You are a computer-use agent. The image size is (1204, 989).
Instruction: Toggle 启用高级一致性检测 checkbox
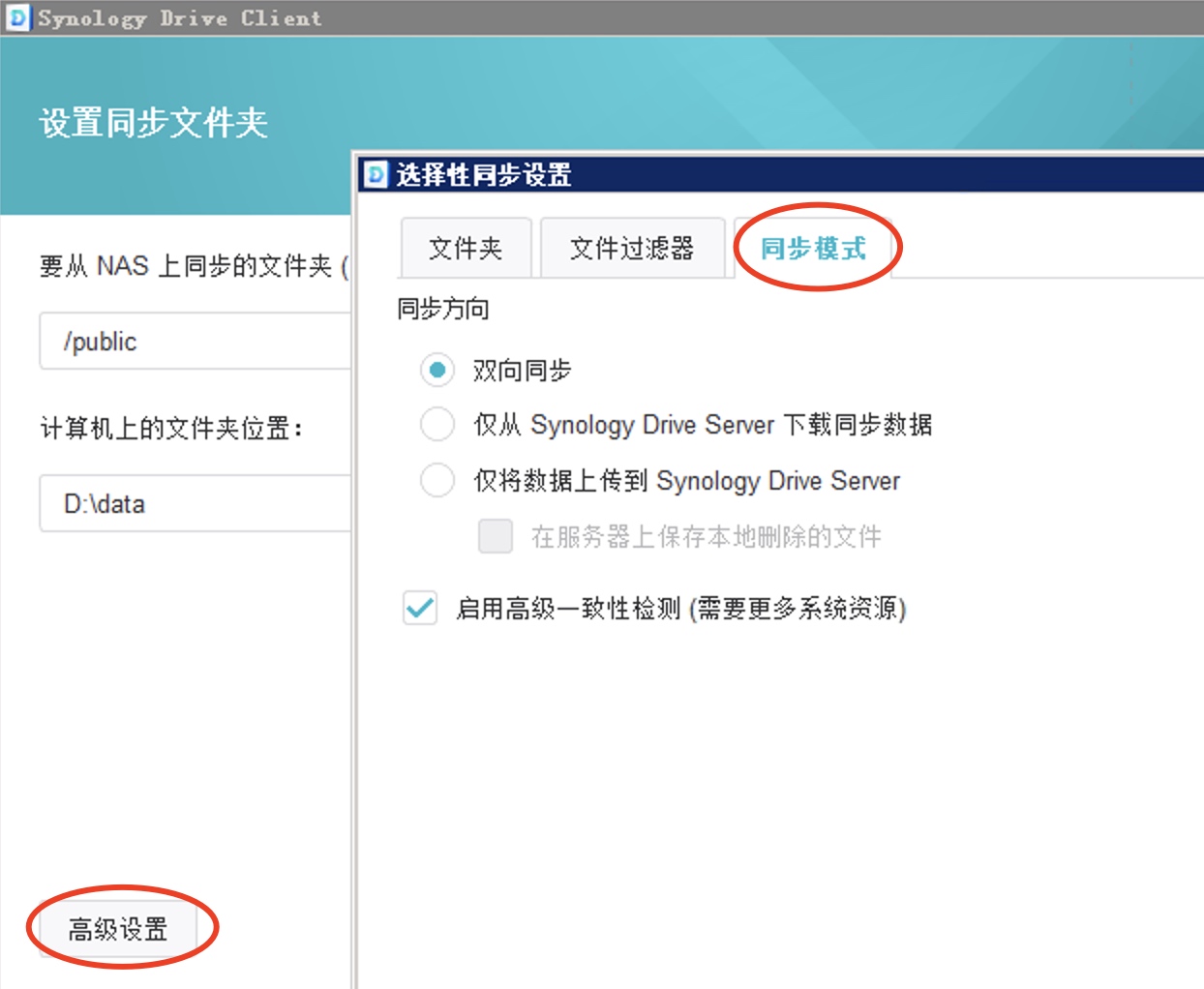point(420,609)
